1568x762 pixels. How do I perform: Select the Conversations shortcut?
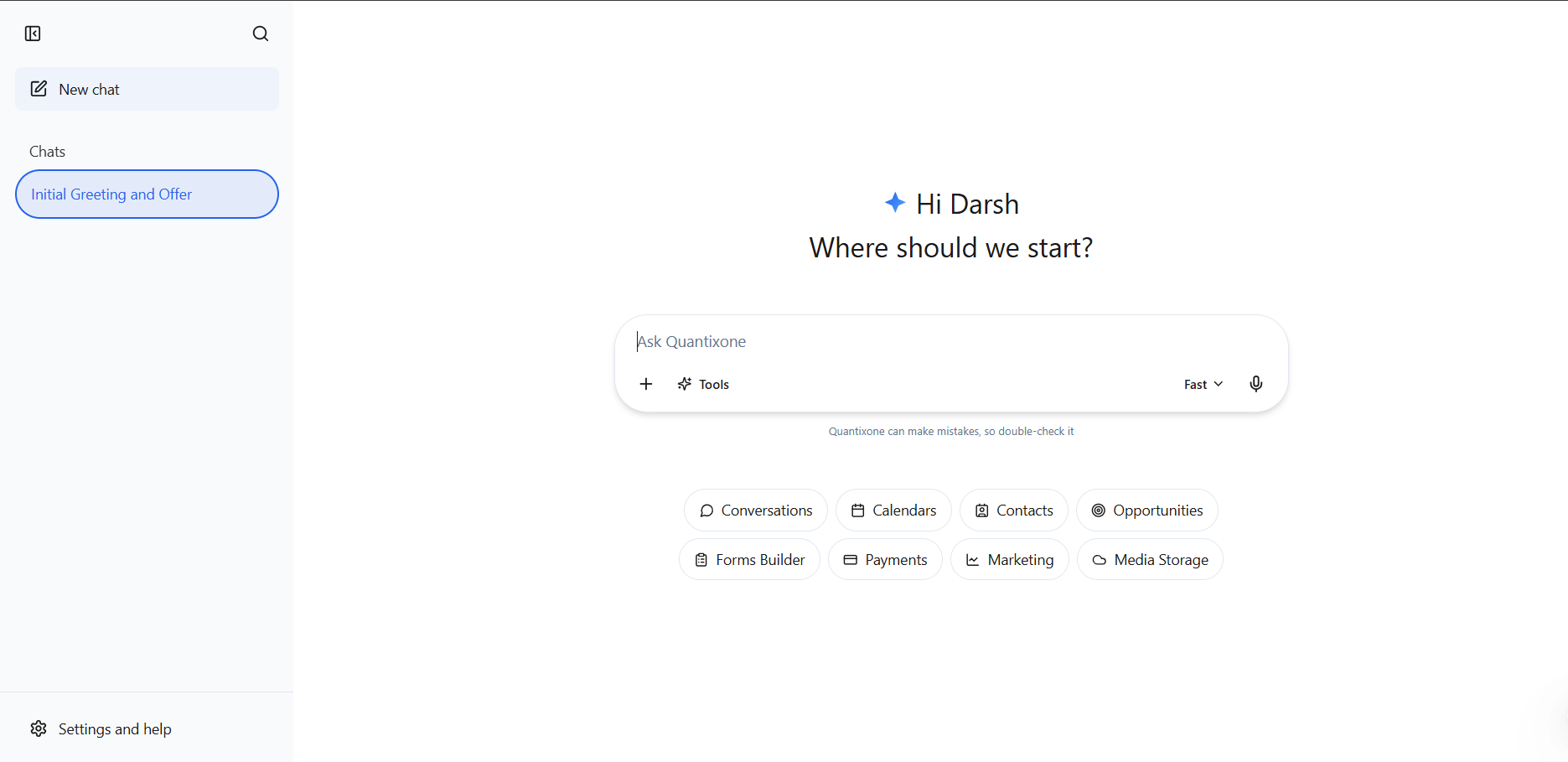point(755,510)
